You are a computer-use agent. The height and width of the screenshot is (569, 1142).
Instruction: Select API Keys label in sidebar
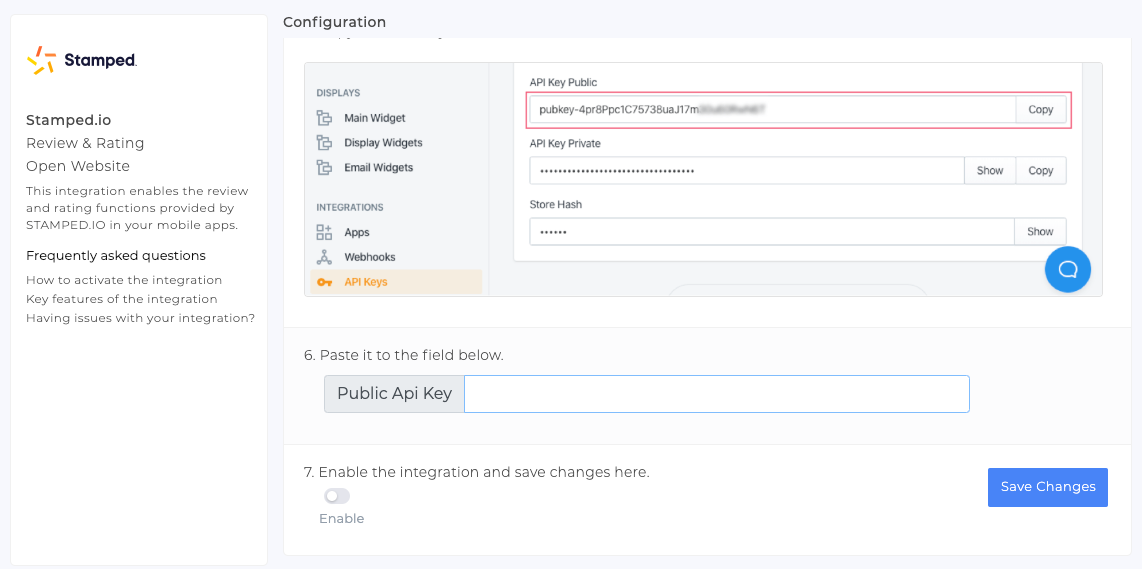pyautogui.click(x=366, y=282)
